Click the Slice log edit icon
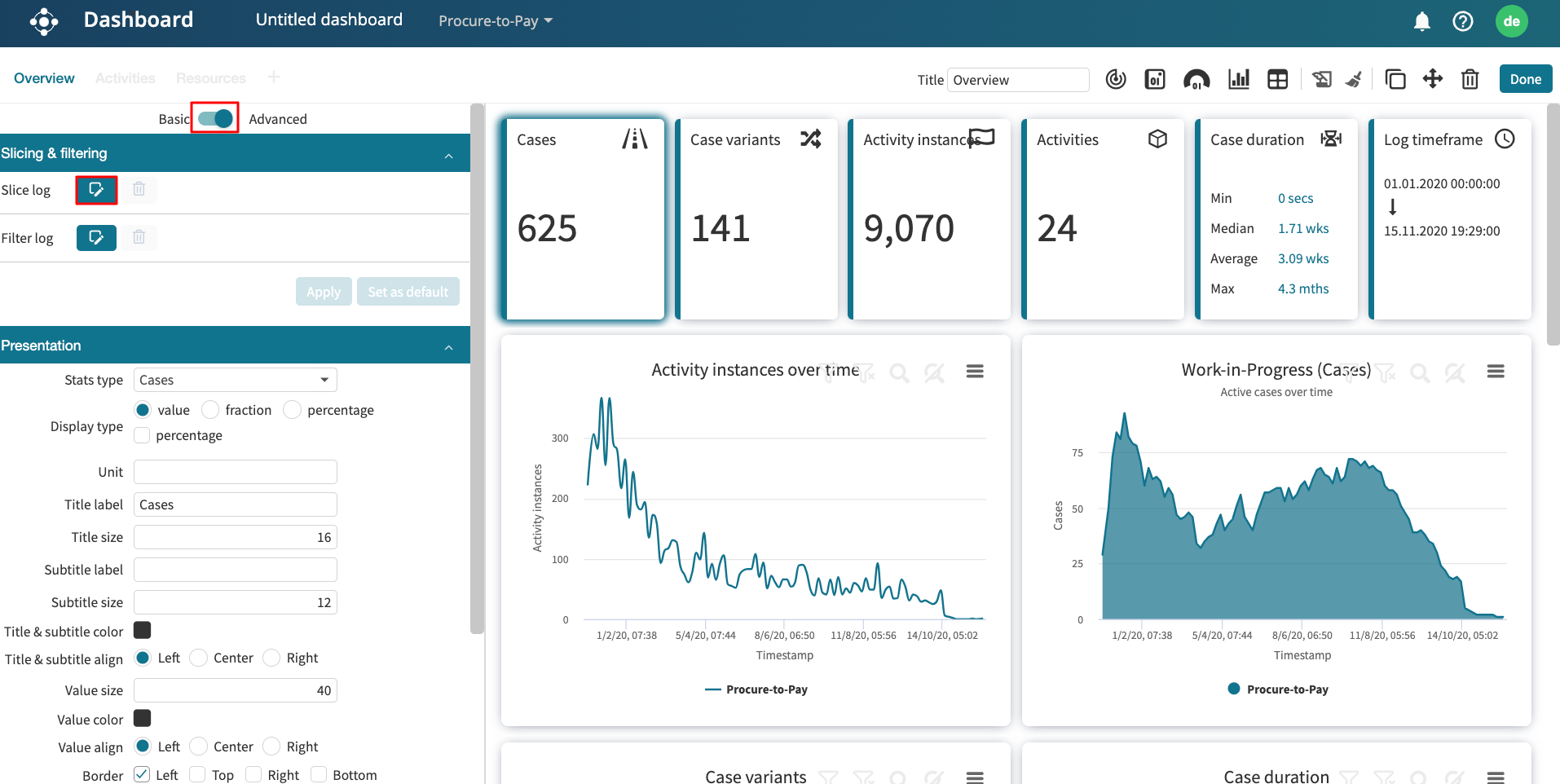The image size is (1560, 784). (x=96, y=190)
